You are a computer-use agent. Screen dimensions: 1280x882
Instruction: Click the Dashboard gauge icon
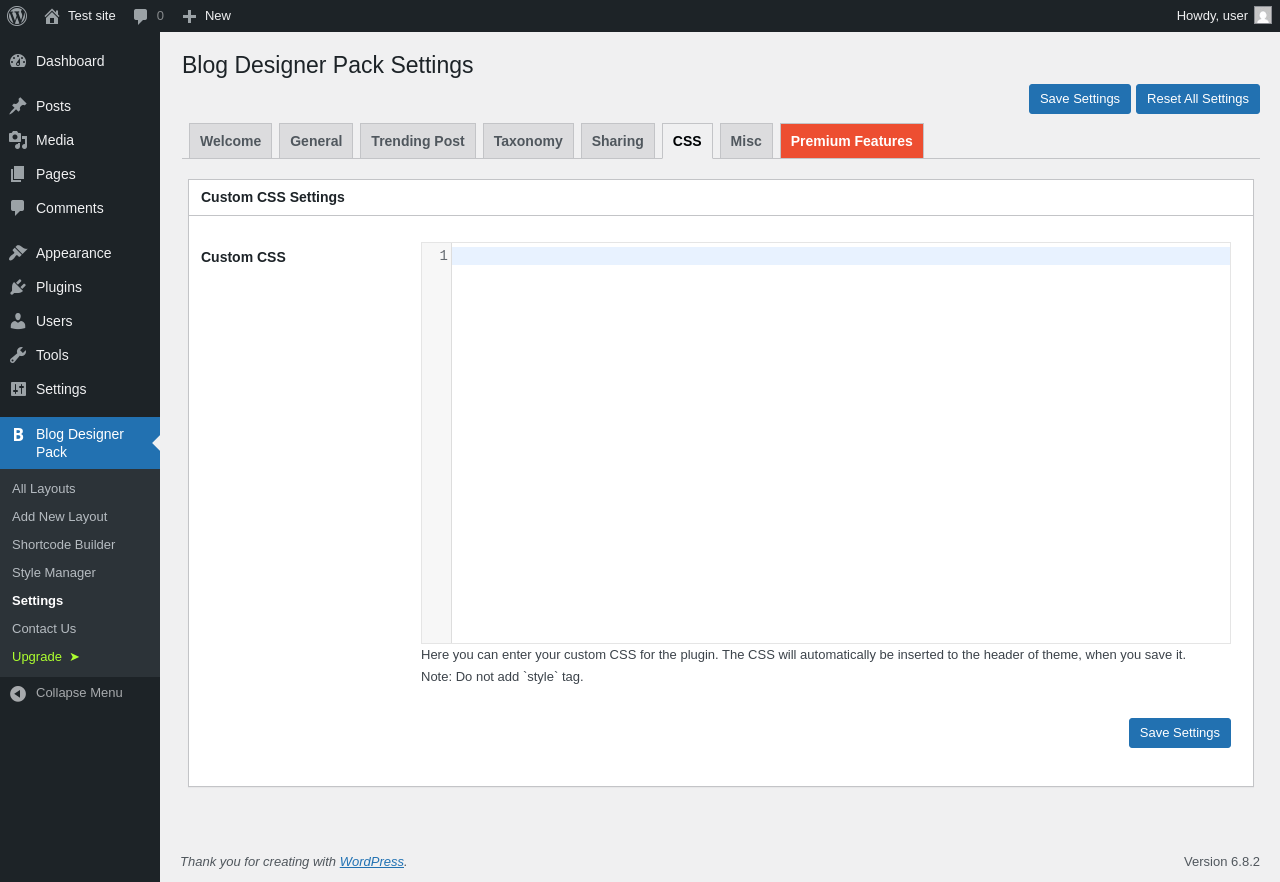pyautogui.click(x=18, y=61)
